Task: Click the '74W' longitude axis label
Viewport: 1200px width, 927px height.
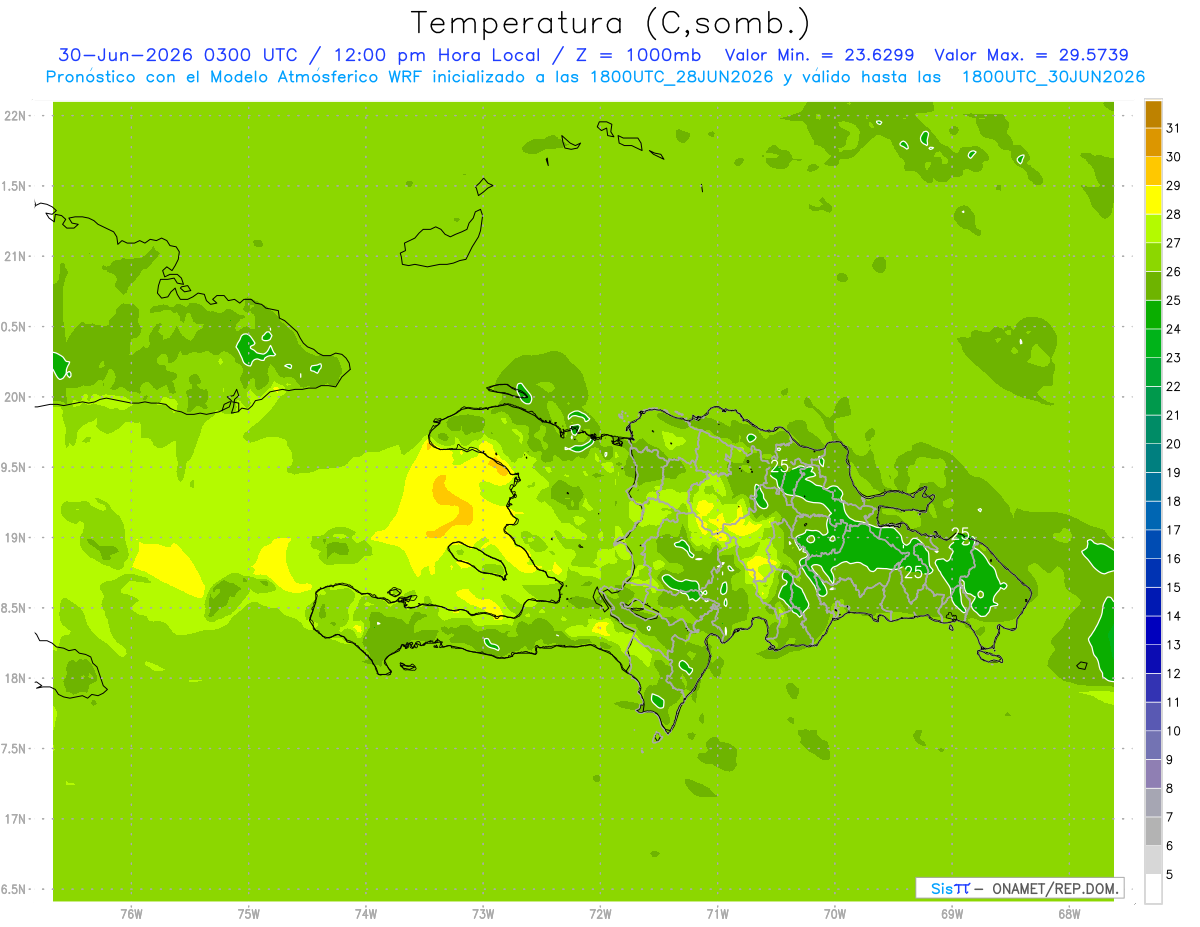Action: 366,914
